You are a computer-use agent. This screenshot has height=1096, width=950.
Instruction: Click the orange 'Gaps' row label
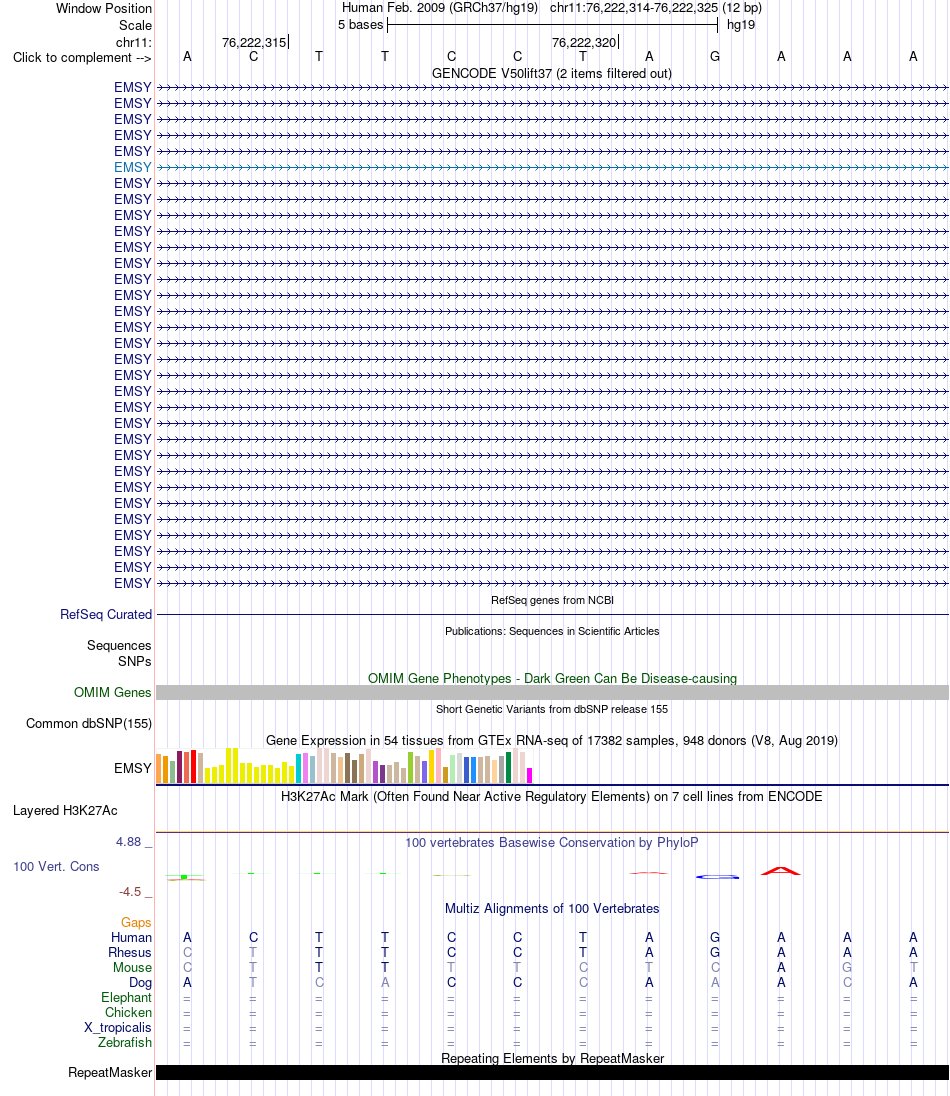click(136, 923)
